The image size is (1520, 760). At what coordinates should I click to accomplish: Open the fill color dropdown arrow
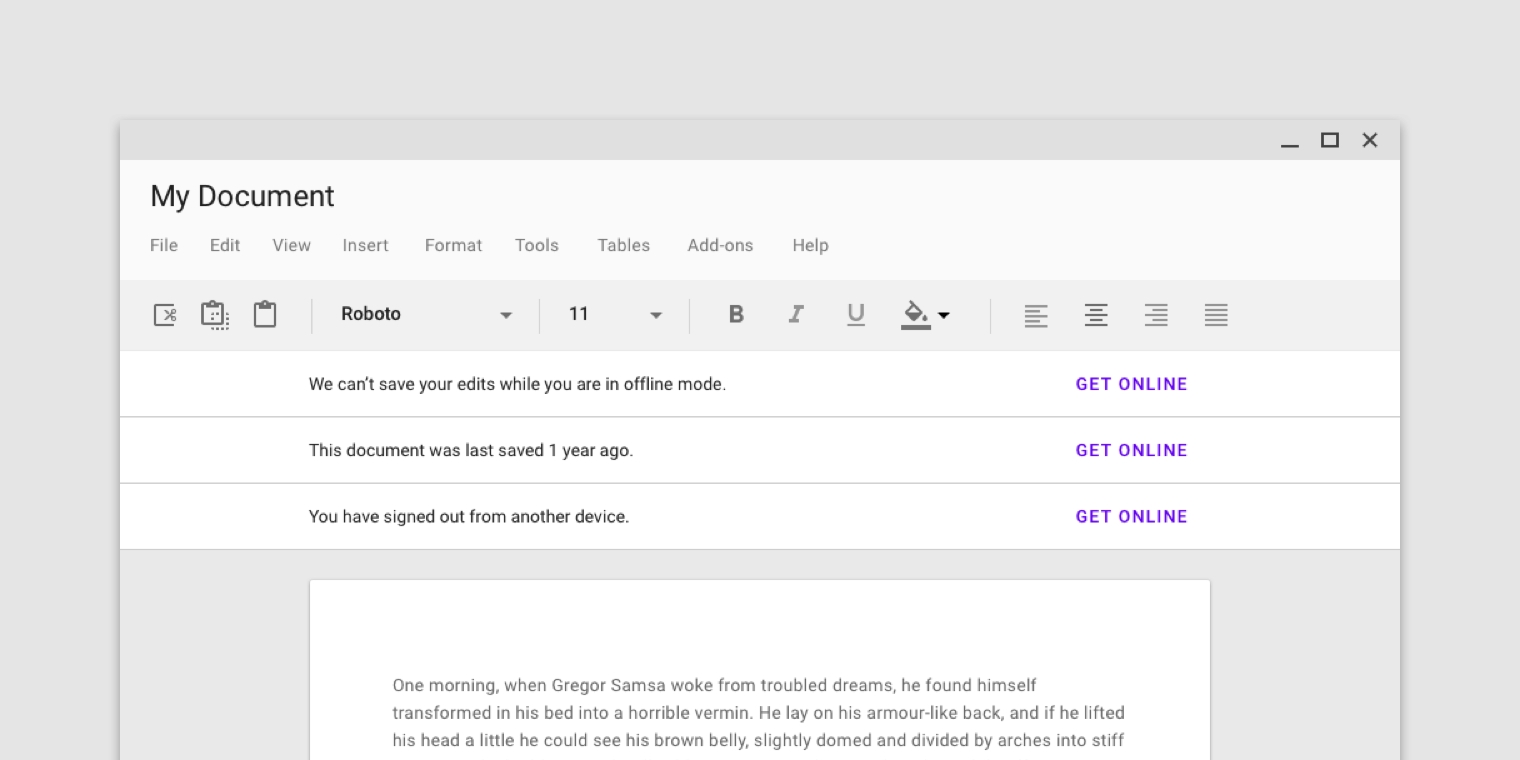[944, 315]
